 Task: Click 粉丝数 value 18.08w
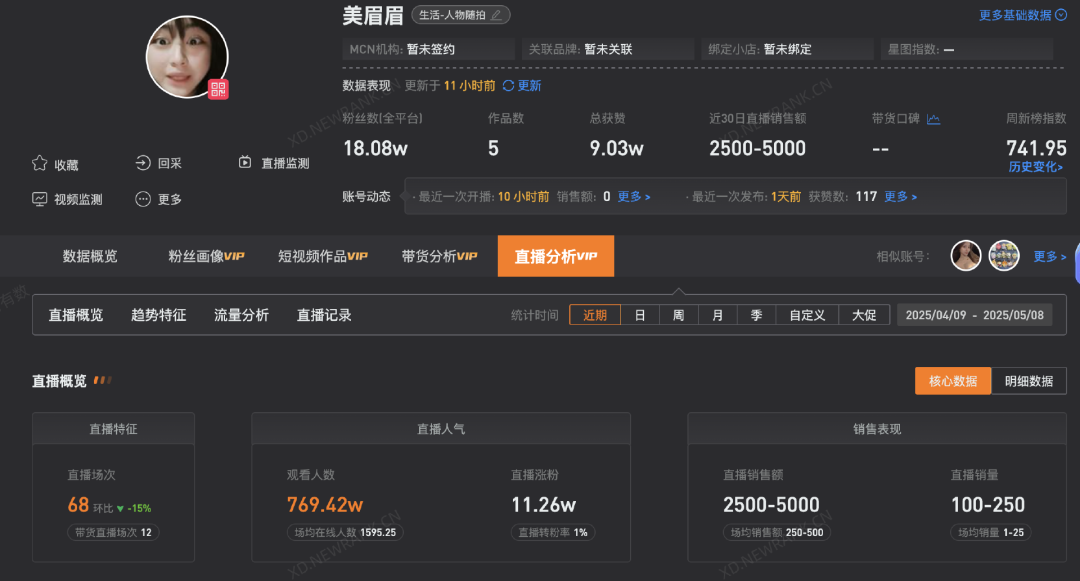pyautogui.click(x=375, y=148)
